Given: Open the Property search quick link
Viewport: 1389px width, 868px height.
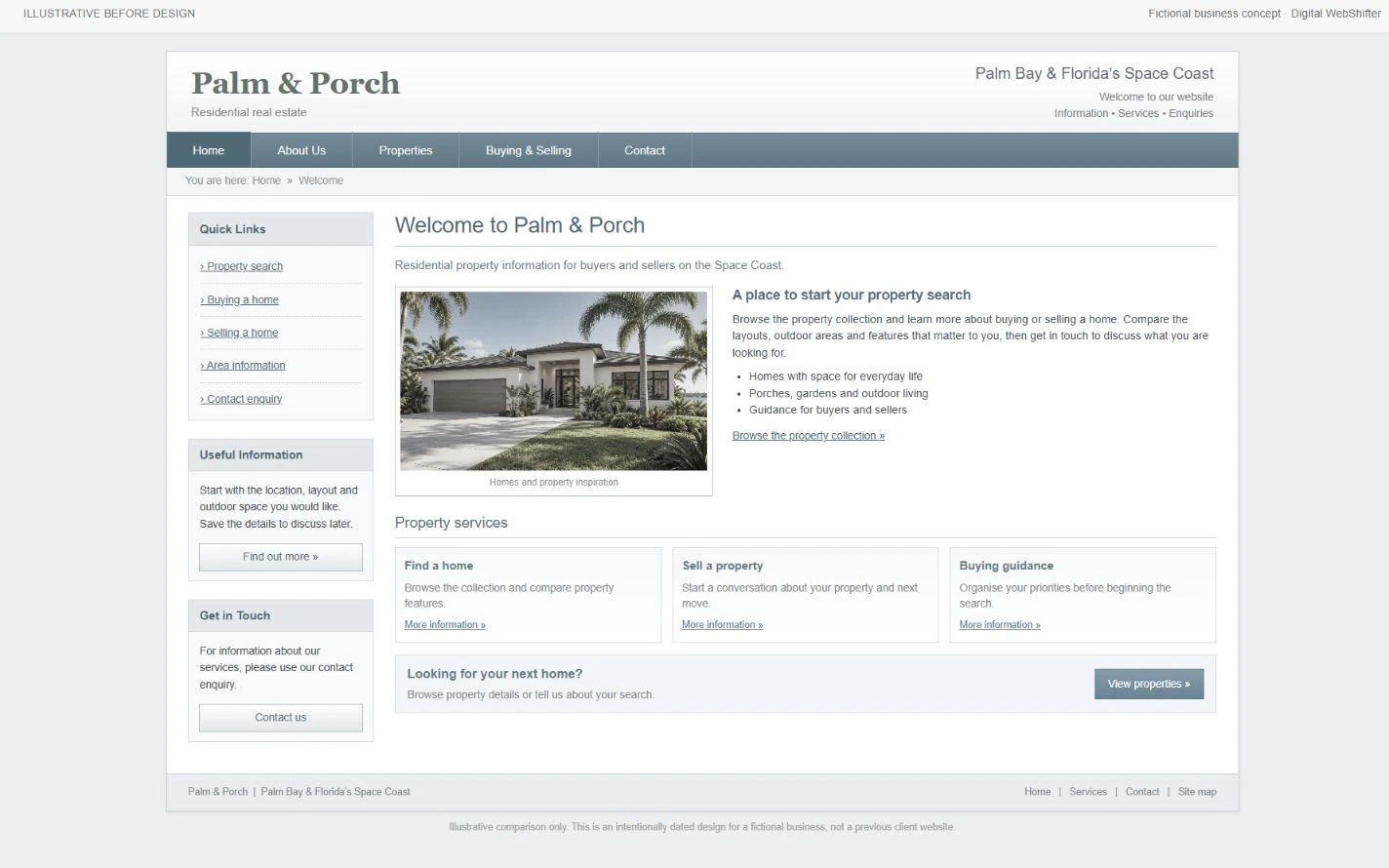Looking at the screenshot, I should 242,266.
